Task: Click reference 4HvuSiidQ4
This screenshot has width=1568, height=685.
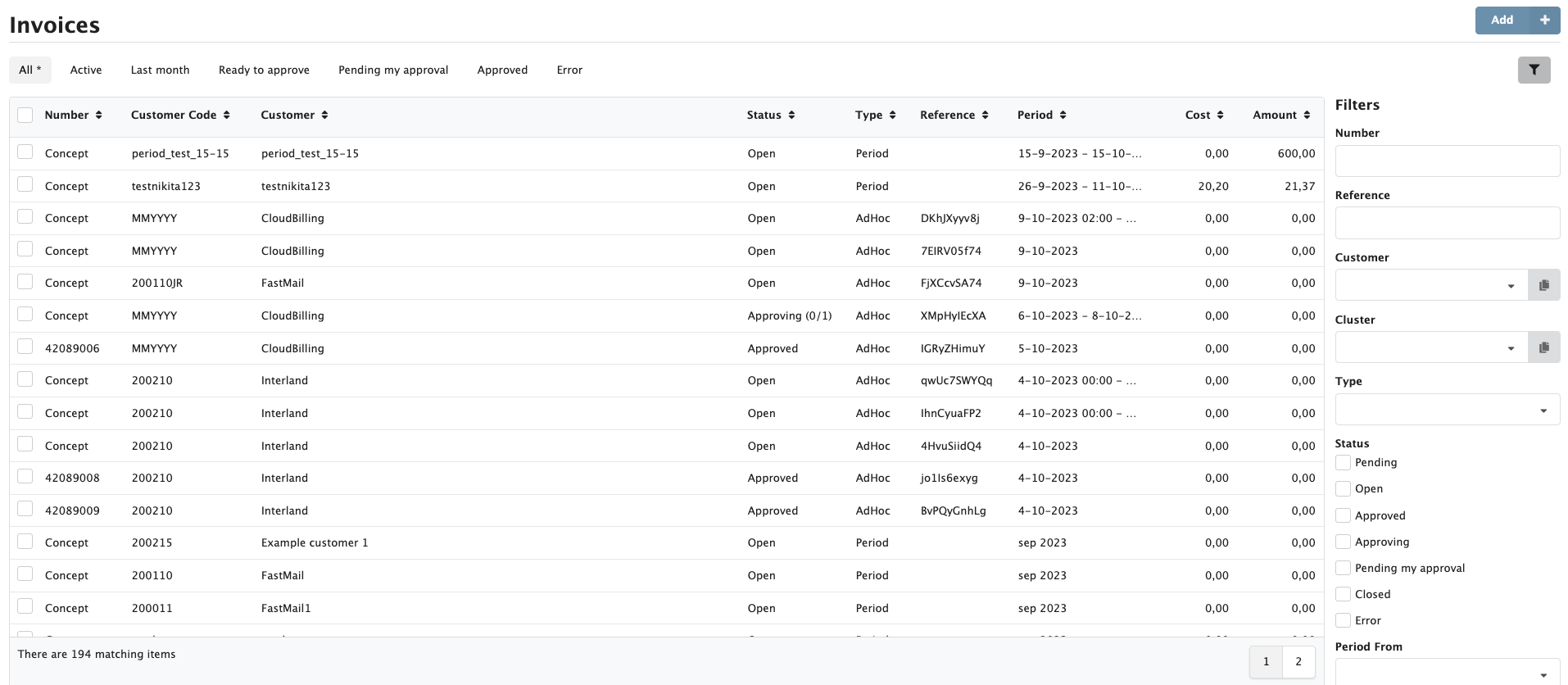Action: 950,447
